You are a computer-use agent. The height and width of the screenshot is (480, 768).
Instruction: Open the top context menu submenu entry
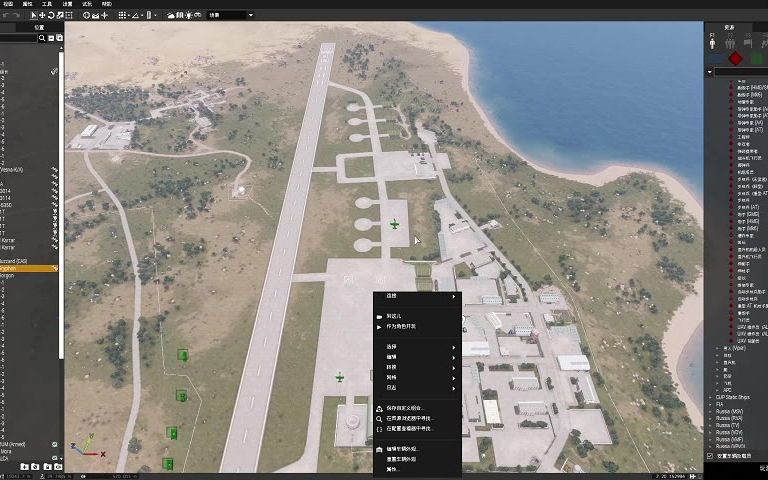coord(417,296)
